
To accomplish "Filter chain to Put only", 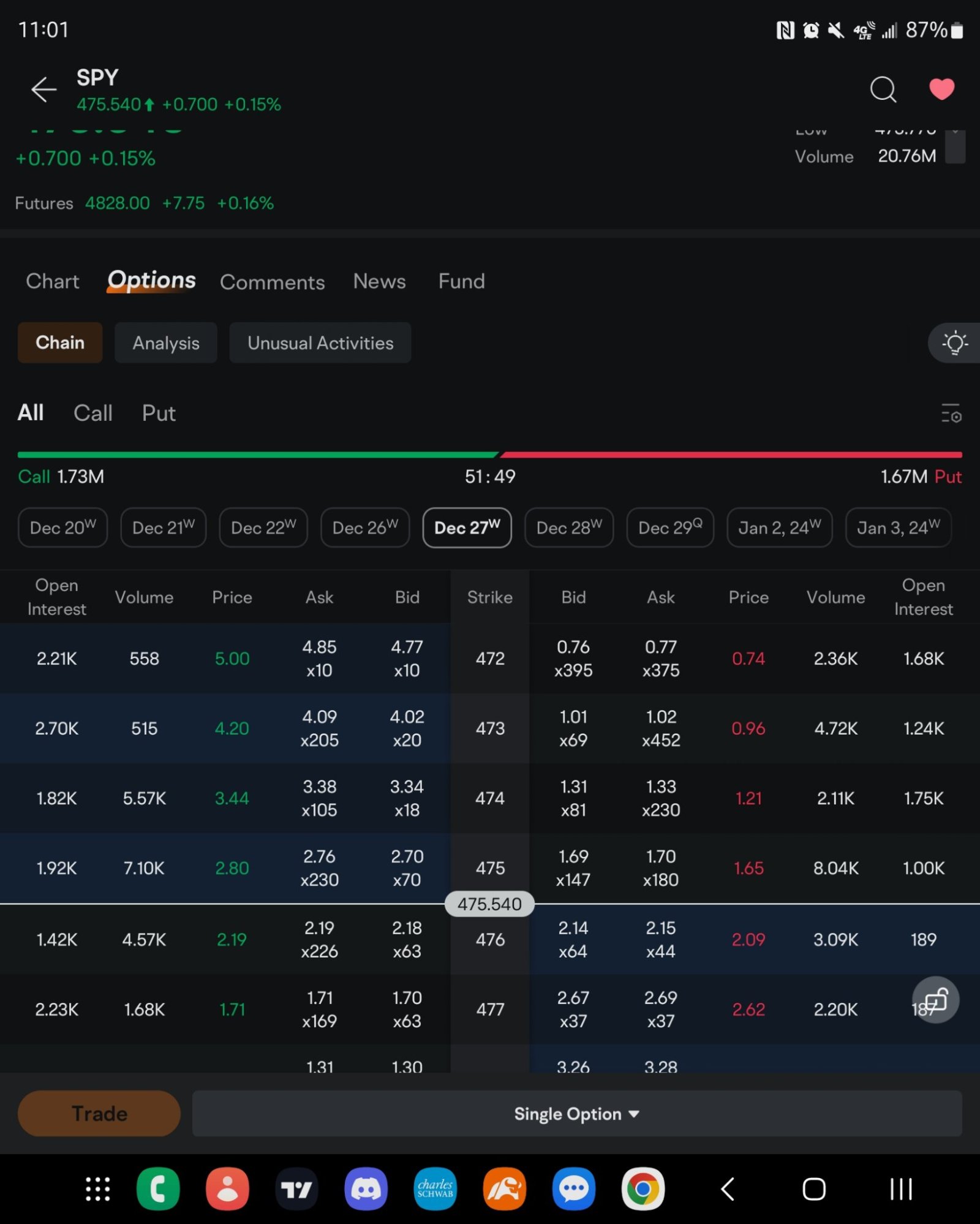I will click(x=159, y=413).
